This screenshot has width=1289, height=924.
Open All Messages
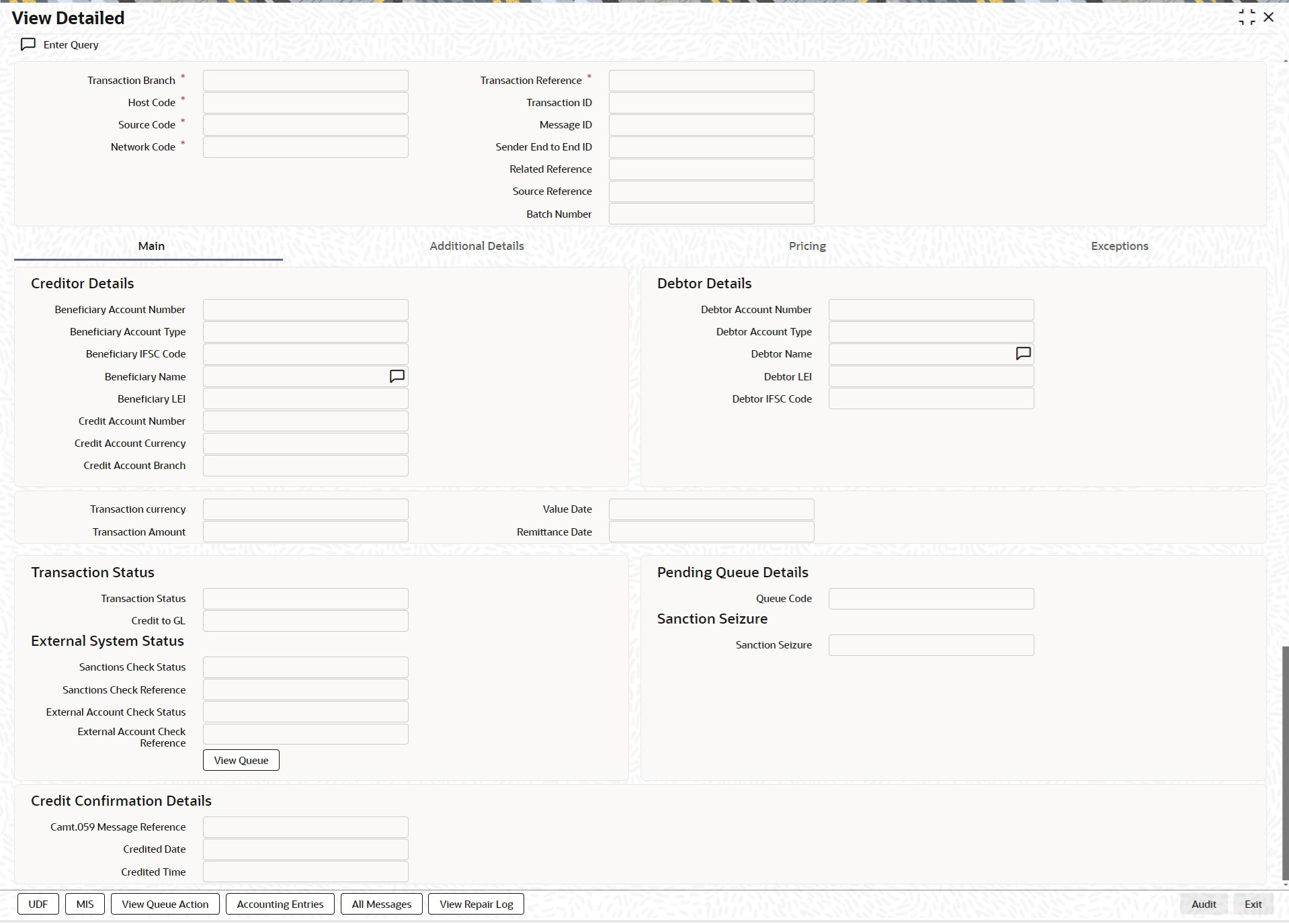click(382, 904)
